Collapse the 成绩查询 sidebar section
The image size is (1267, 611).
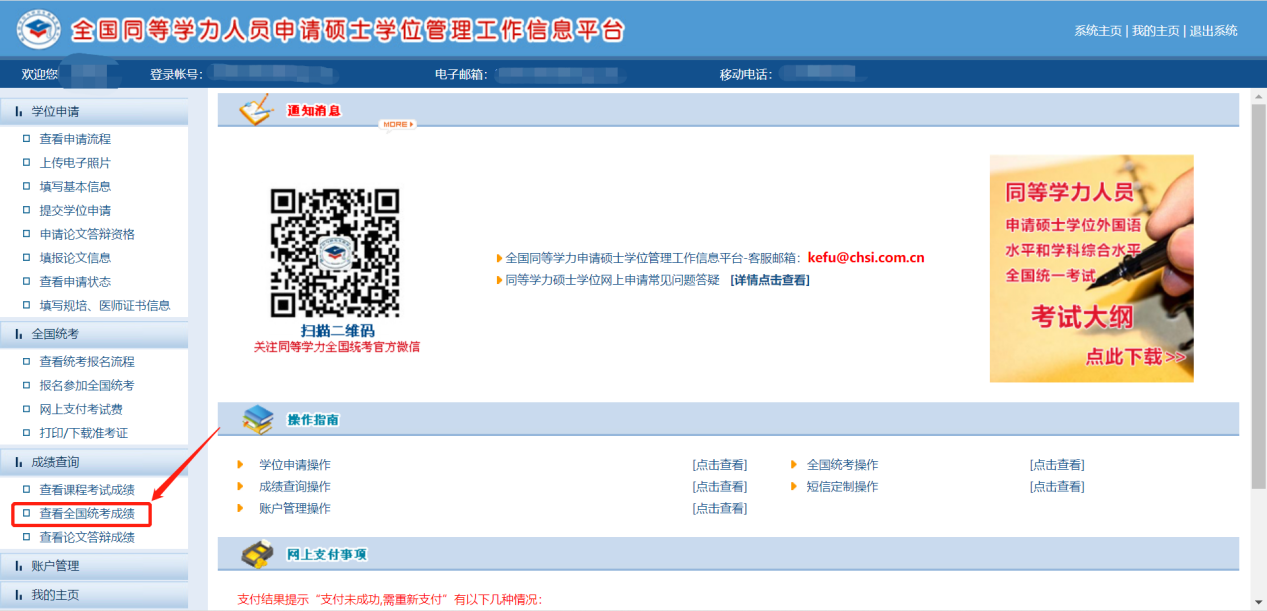pos(94,462)
